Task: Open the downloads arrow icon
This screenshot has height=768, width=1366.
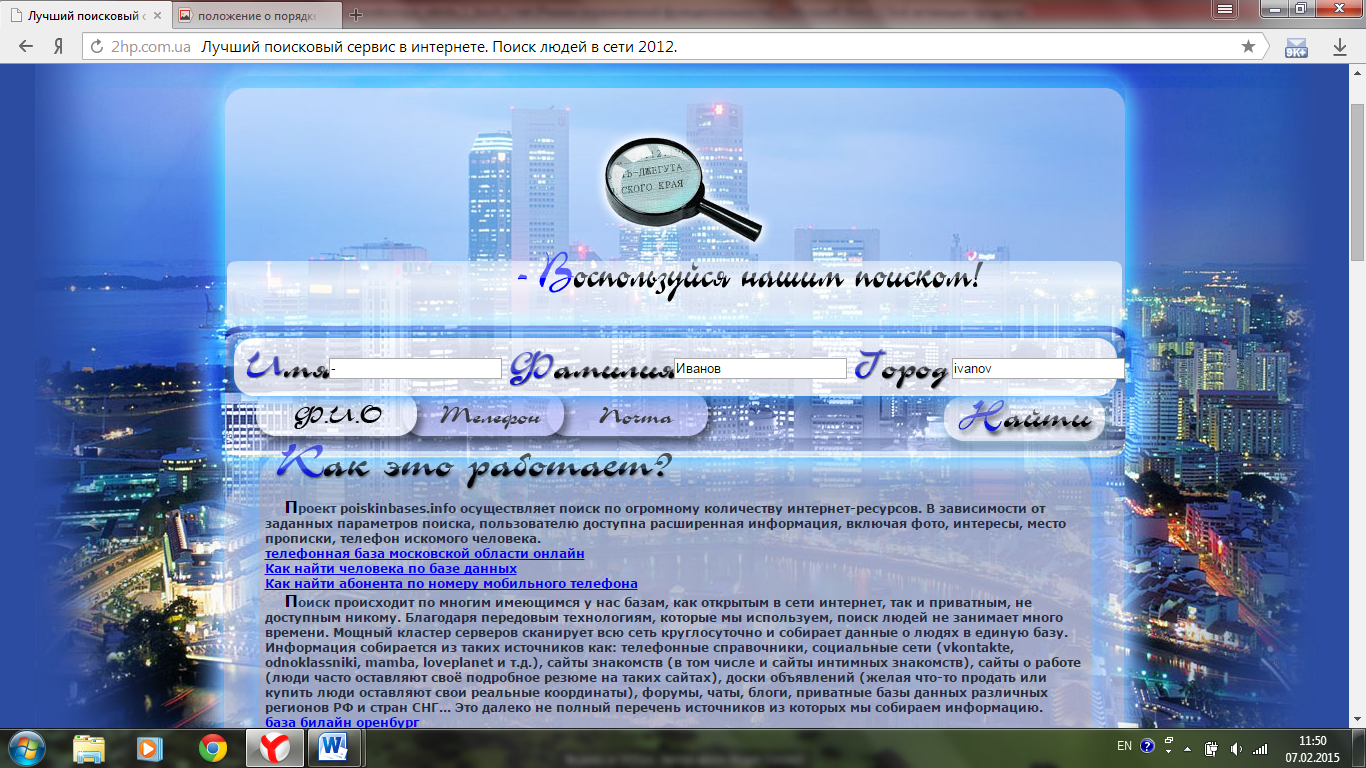Action: click(1340, 46)
